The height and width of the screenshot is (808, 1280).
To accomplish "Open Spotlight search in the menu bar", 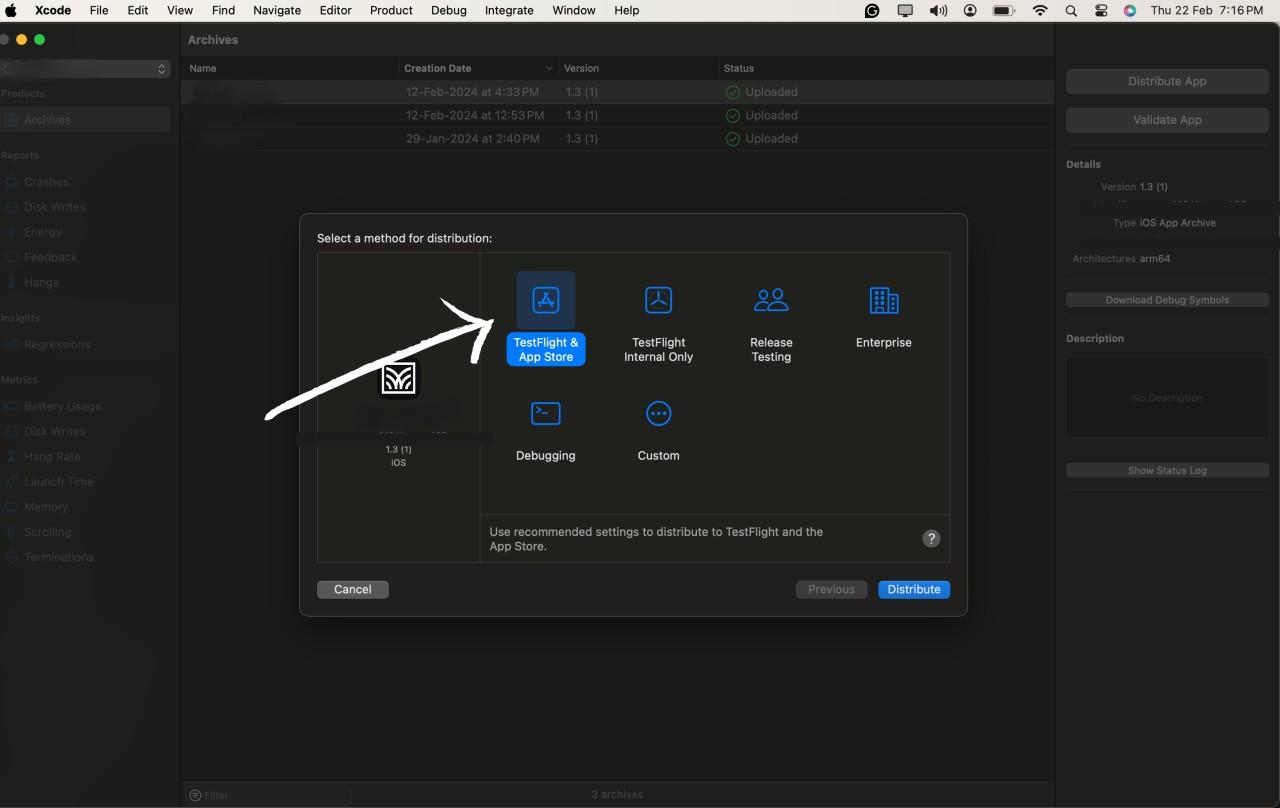I will 1071,10.
